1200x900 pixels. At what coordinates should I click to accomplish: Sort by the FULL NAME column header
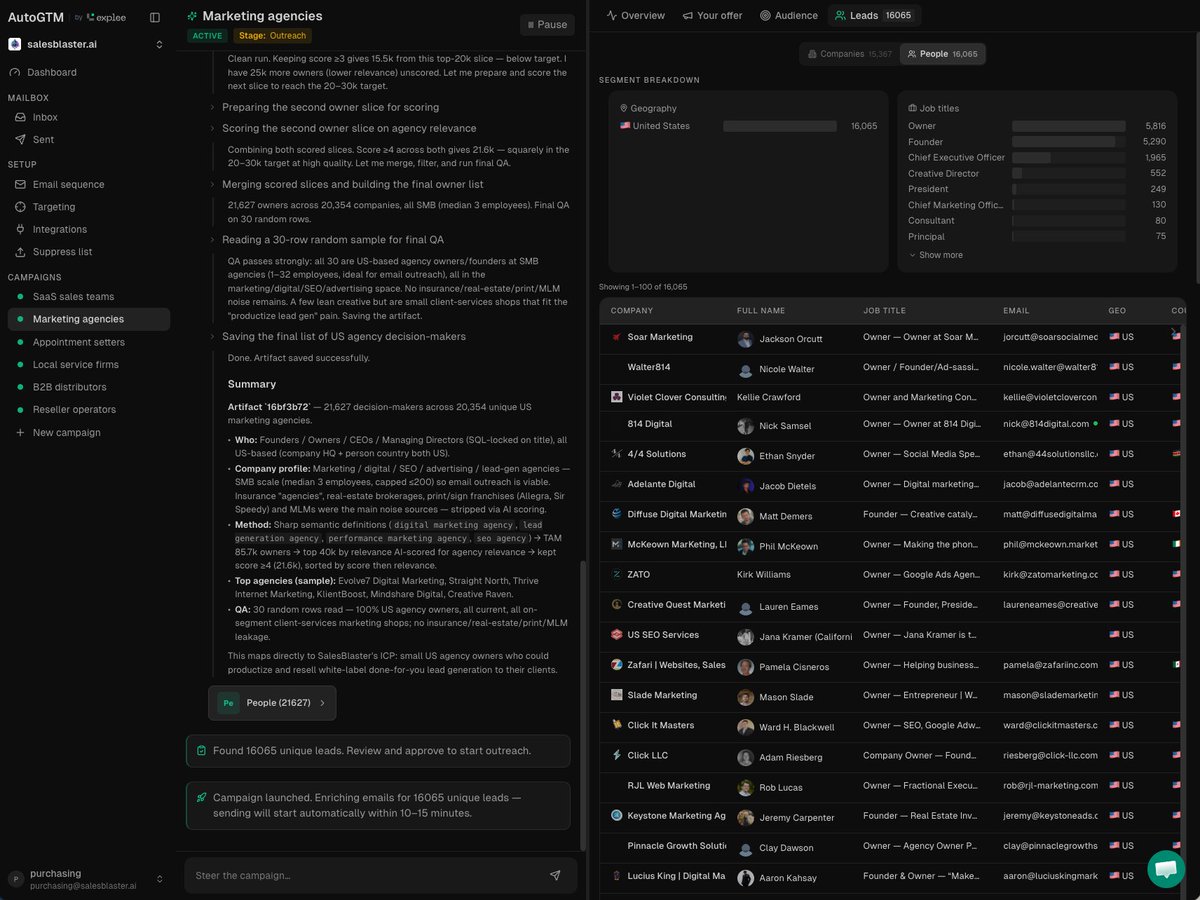(x=761, y=311)
